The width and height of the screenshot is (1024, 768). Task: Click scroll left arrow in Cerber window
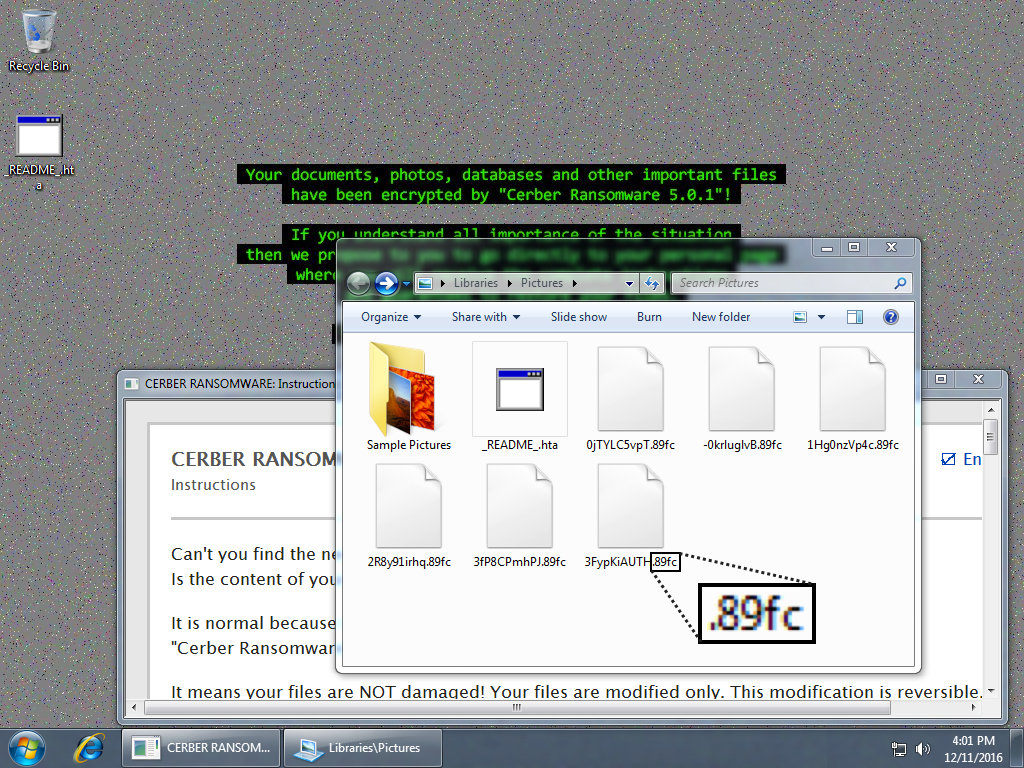click(135, 707)
